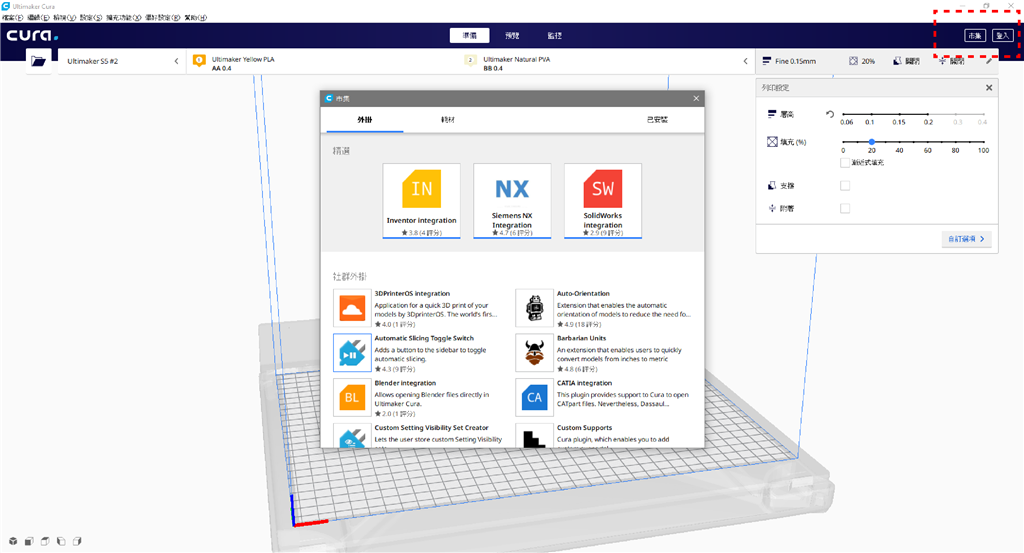Screen dimensions: 1024x553
Task: Set infill slider to 40 percent
Action: (x=900, y=142)
